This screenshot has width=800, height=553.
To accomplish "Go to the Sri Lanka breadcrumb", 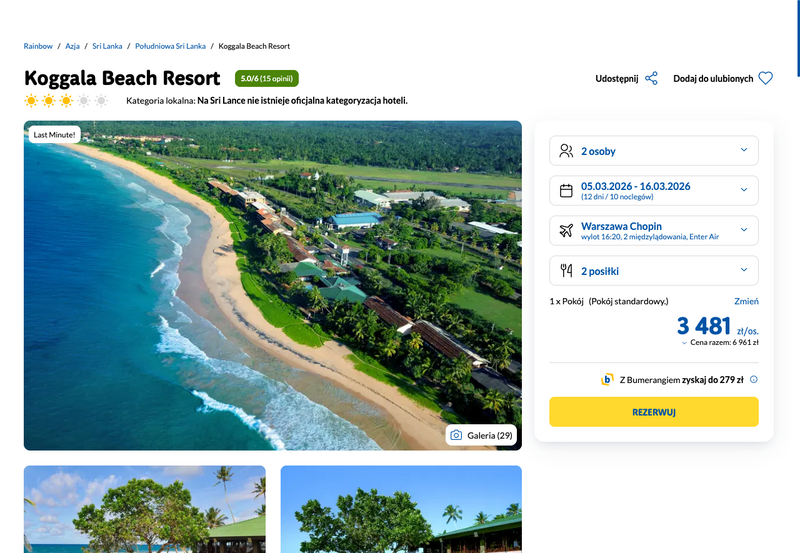I will click(x=107, y=46).
